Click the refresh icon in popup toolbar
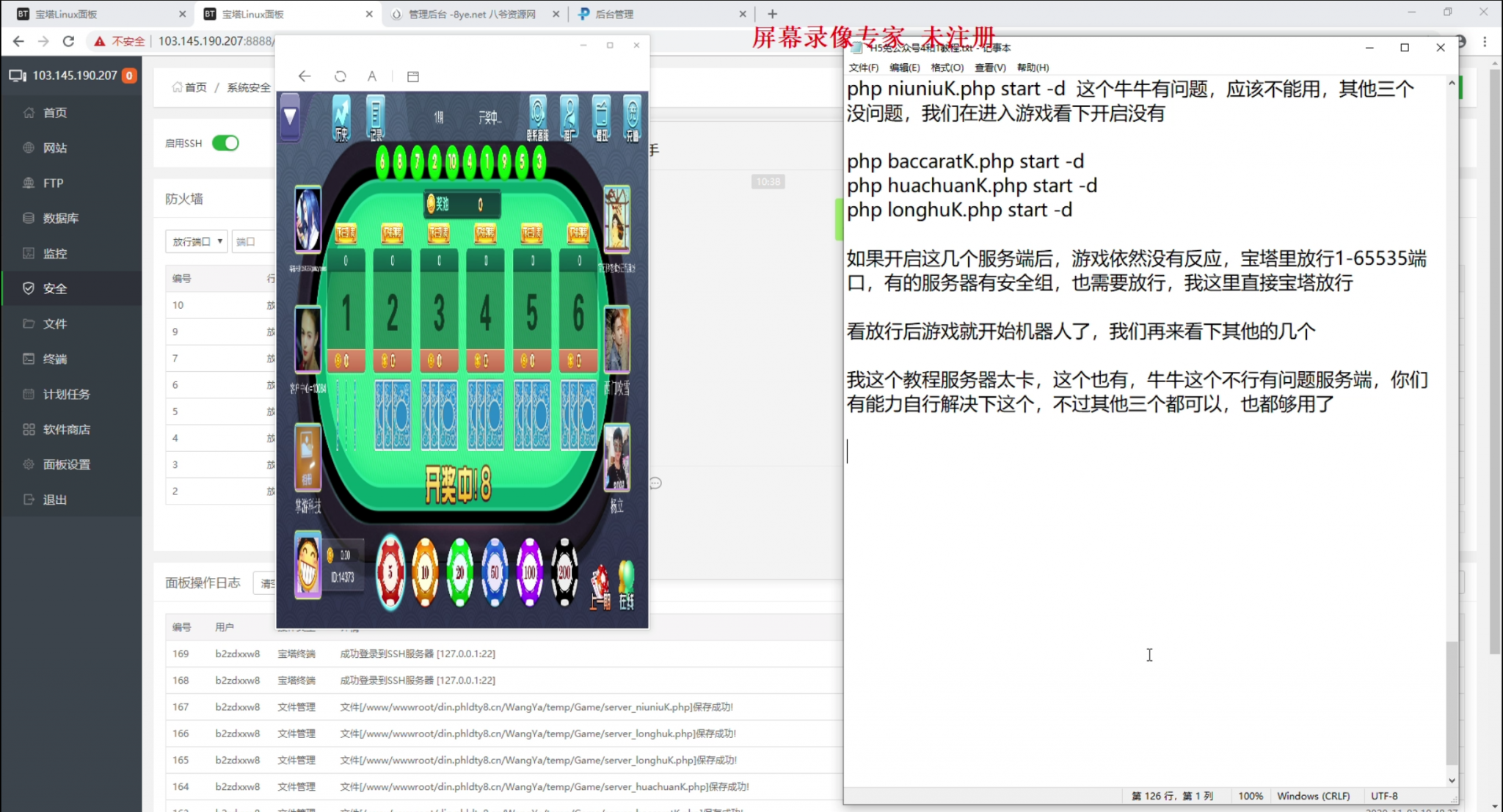The image size is (1503, 812). click(x=340, y=76)
